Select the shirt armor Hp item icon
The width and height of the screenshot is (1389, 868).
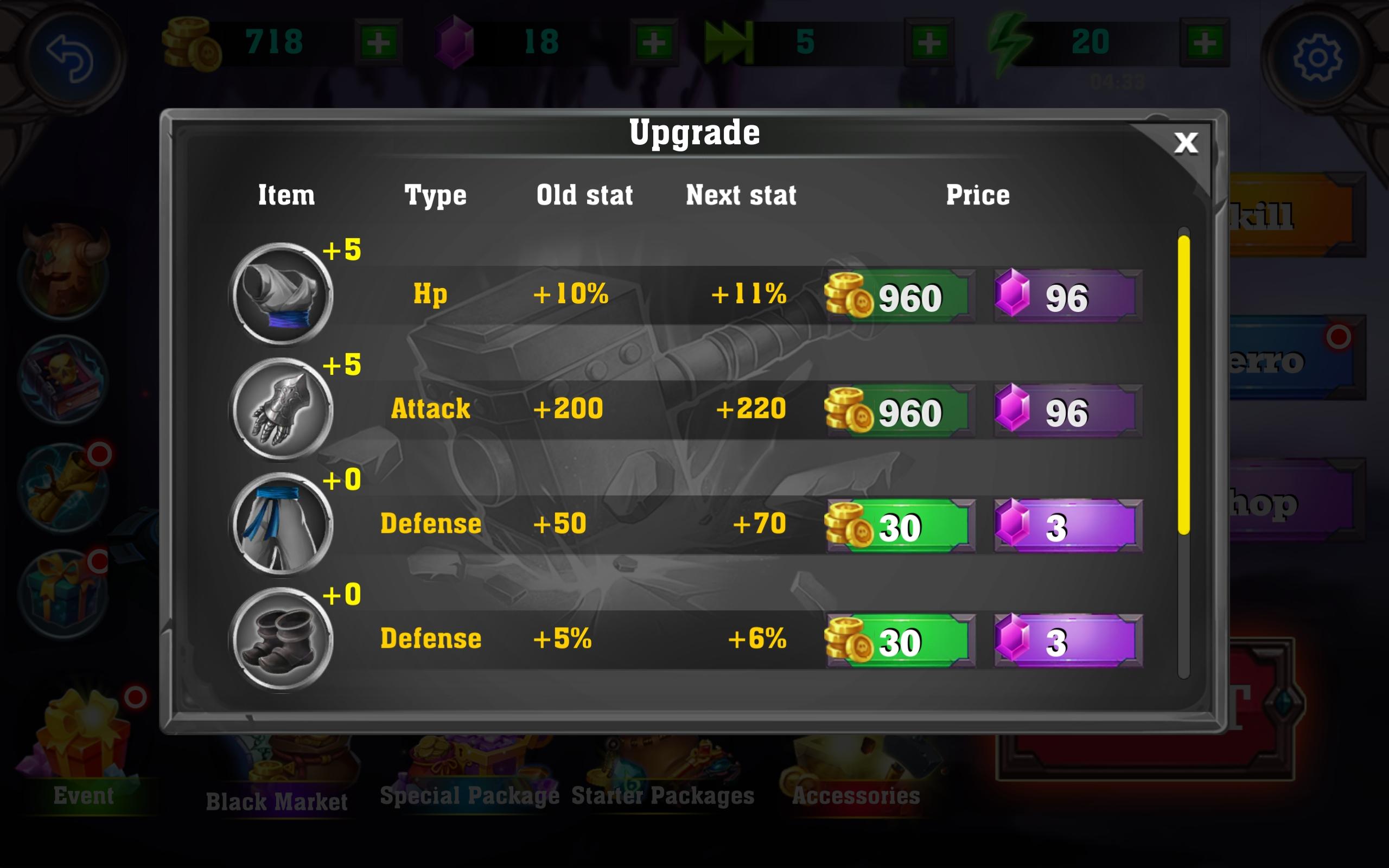(281, 294)
